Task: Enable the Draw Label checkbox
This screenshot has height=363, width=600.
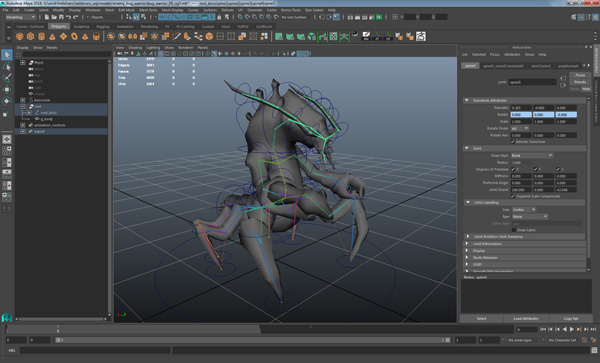Action: pos(514,230)
